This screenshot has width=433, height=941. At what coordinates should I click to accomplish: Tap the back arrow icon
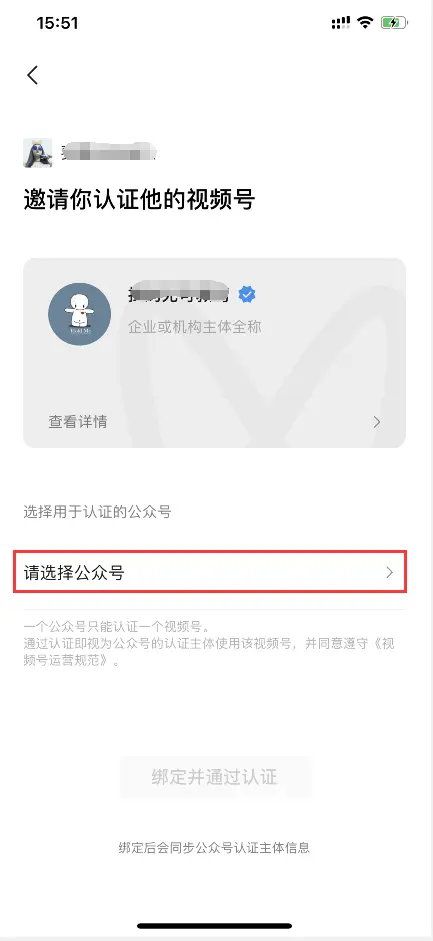[x=32, y=75]
